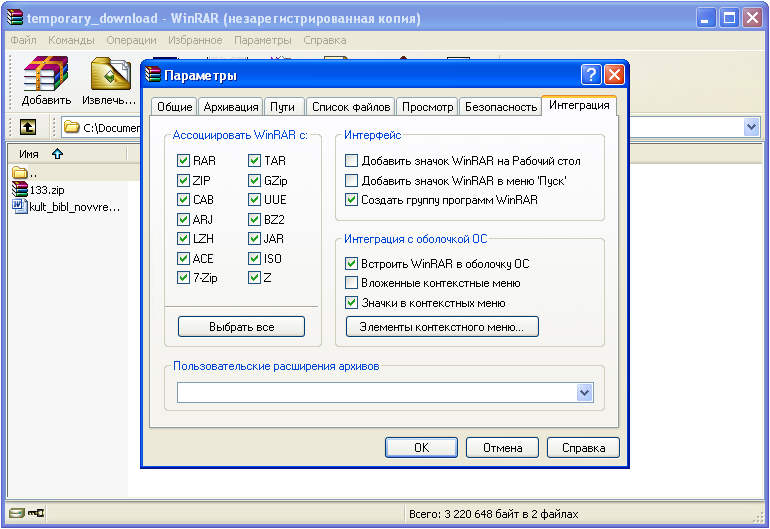Image resolution: width=770 pixels, height=529 pixels.
Task: Uncheck 'Встроить WinRAR в оболочку ОС'
Action: 351,263
